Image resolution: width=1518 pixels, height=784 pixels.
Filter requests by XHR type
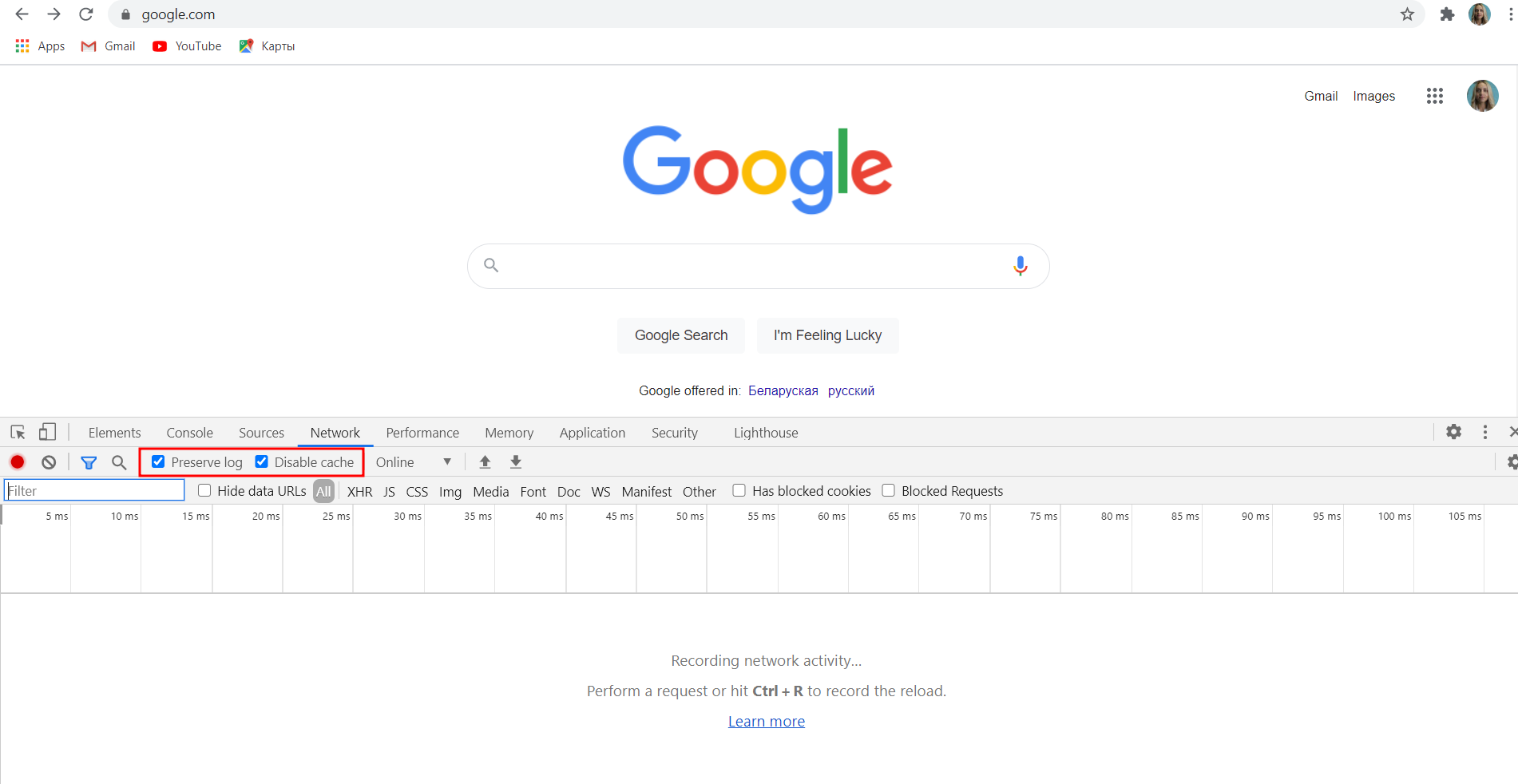(359, 491)
